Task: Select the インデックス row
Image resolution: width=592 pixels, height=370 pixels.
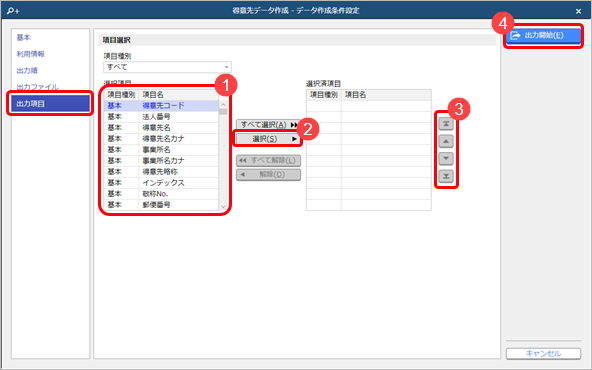Action: click(x=161, y=183)
